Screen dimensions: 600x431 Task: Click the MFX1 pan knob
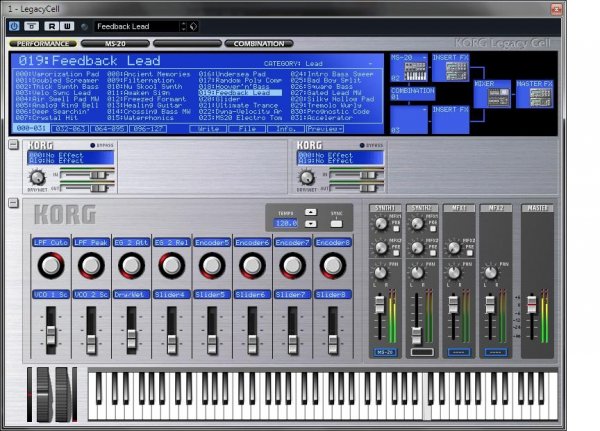point(454,273)
